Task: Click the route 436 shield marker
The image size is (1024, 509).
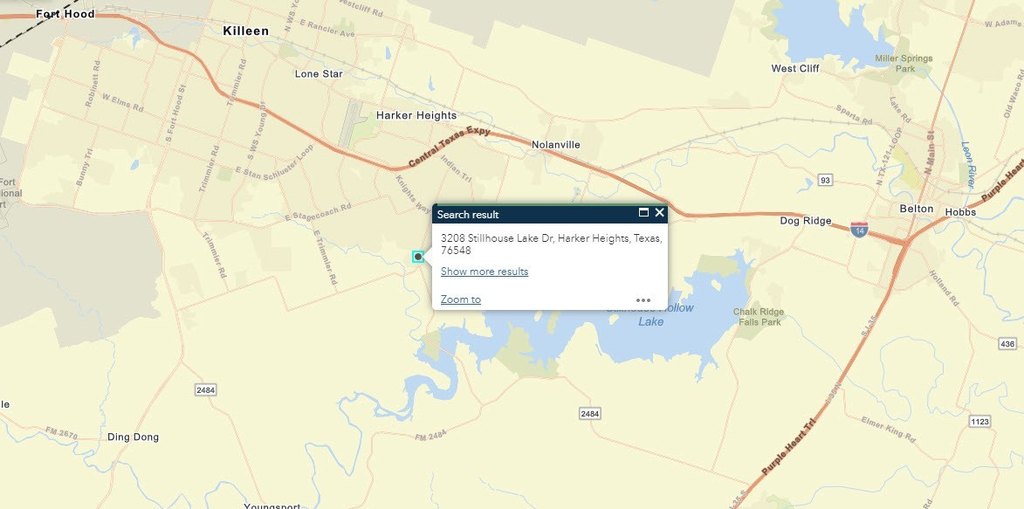Action: [1008, 344]
